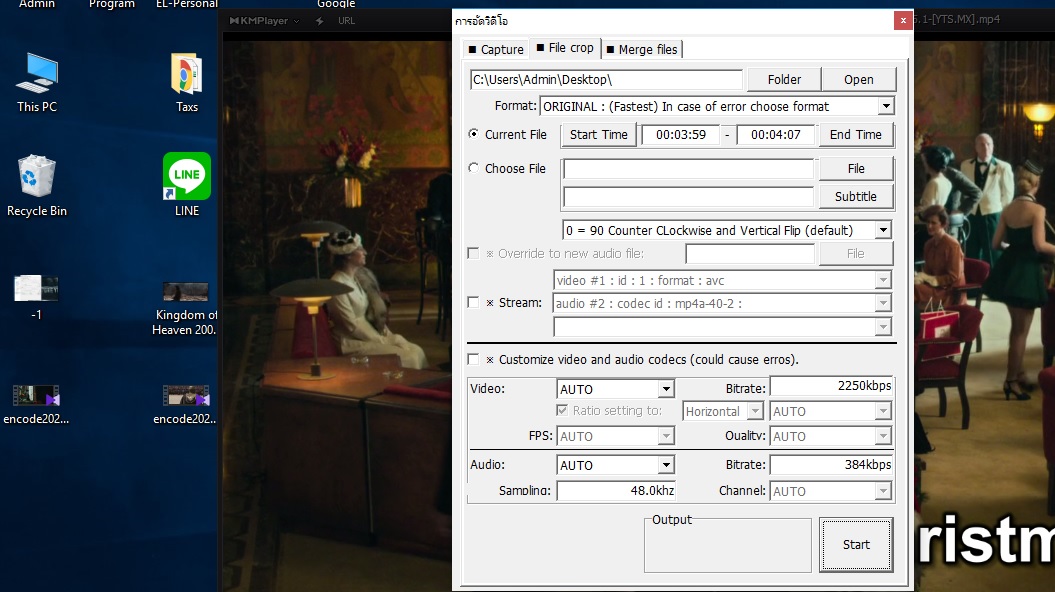Click the video Bitrate 2250kbps field
Screen dimensions: 1055x592
(832, 386)
